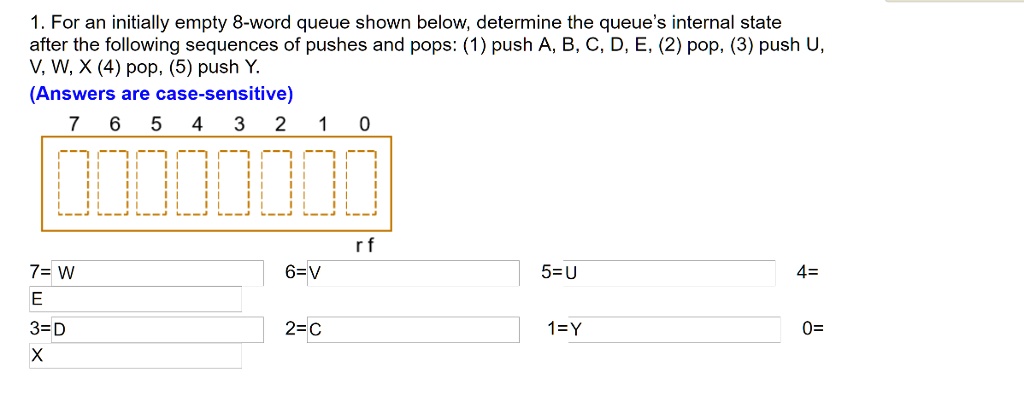Viewport: 1024px width, 407px height.
Task: Click the 4= answer field containing E
Action: pyautogui.click(x=135, y=299)
